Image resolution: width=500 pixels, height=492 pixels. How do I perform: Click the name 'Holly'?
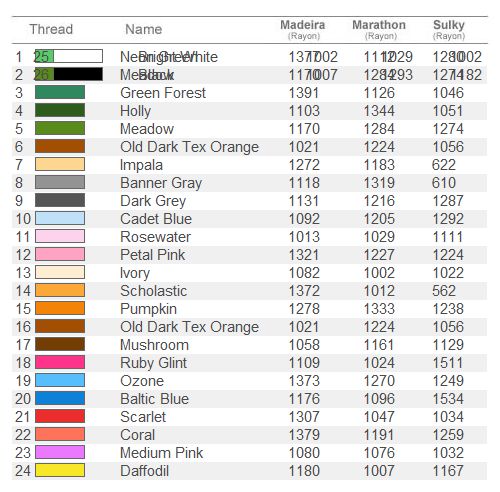135,111
